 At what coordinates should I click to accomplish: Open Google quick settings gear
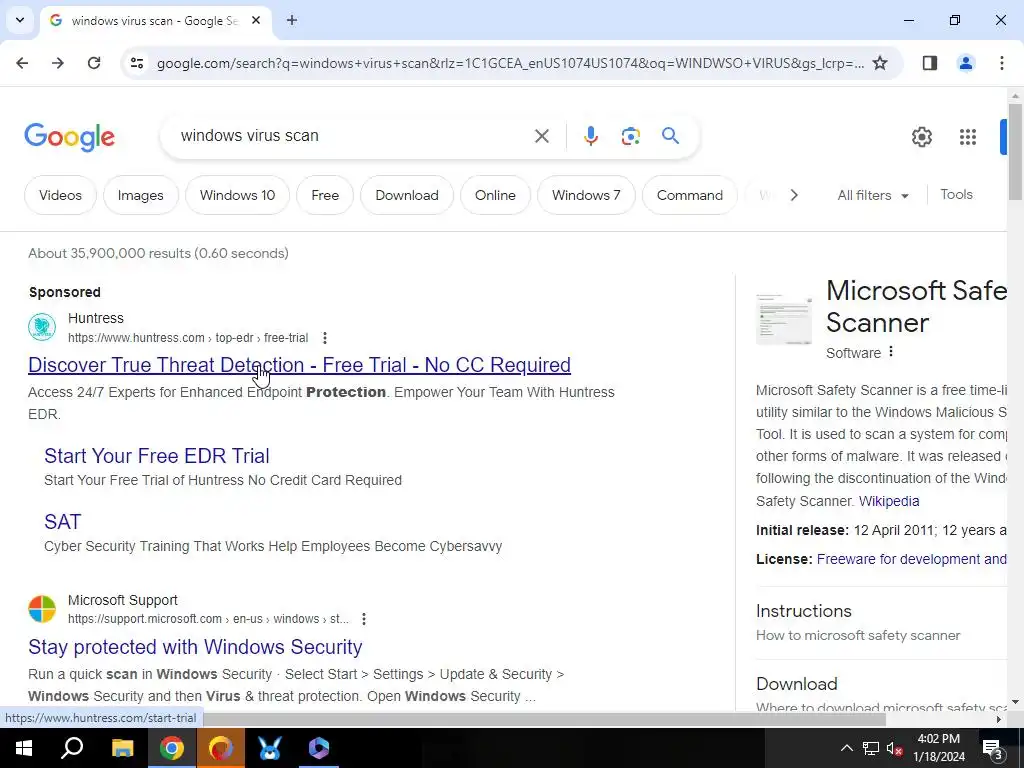[921, 136]
